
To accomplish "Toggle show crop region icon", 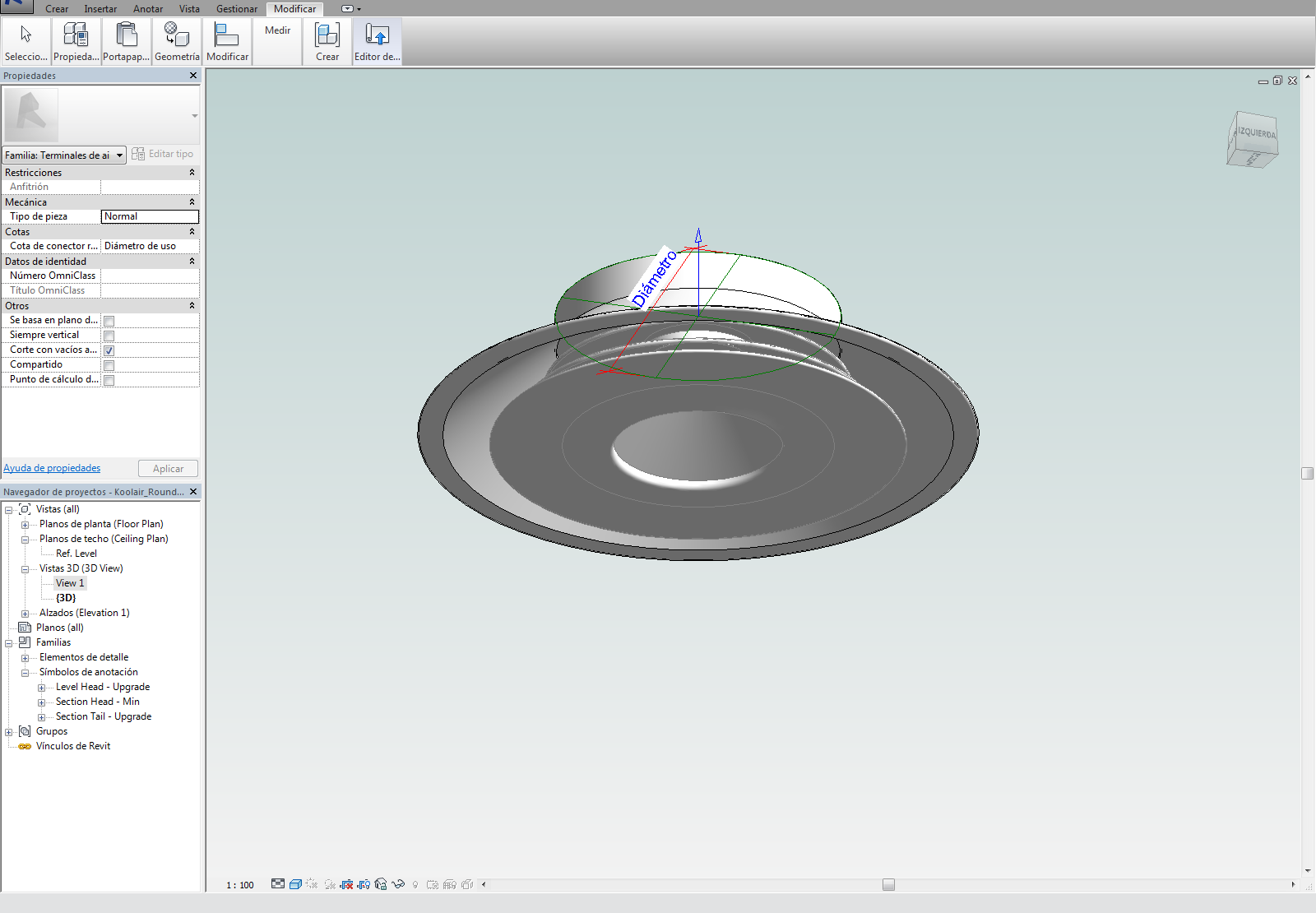I will (364, 884).
